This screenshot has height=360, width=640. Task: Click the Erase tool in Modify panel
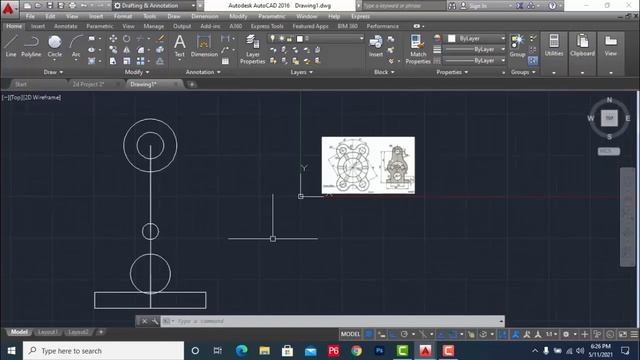[161, 38]
